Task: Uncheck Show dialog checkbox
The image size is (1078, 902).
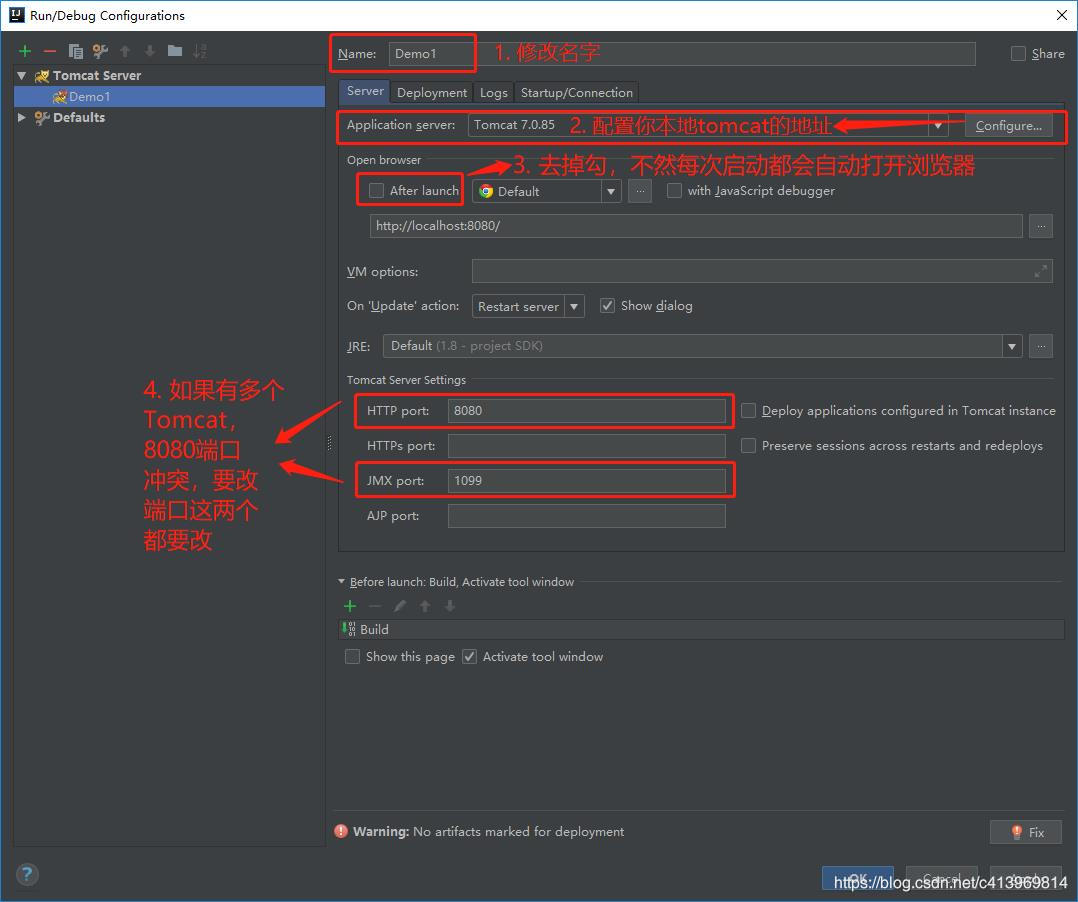Action: [x=607, y=306]
